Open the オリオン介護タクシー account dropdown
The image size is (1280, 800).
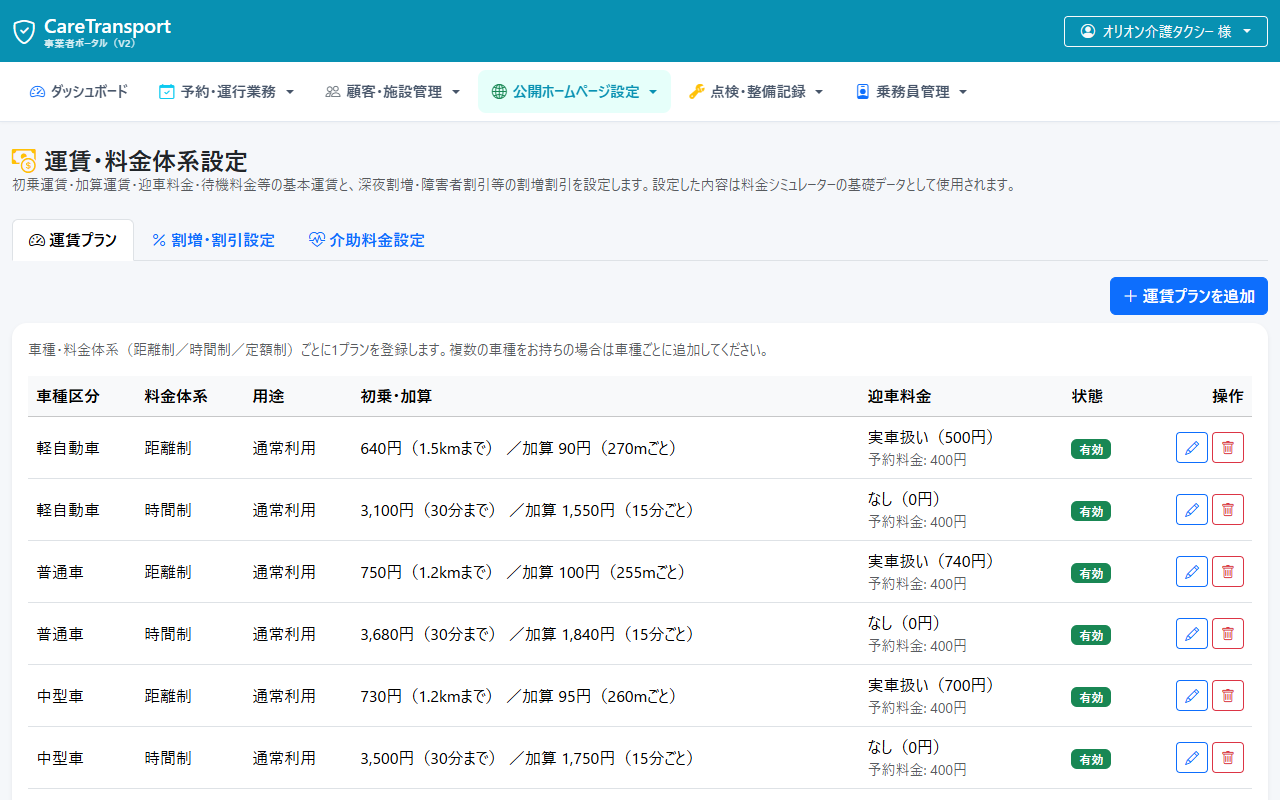point(1166,31)
